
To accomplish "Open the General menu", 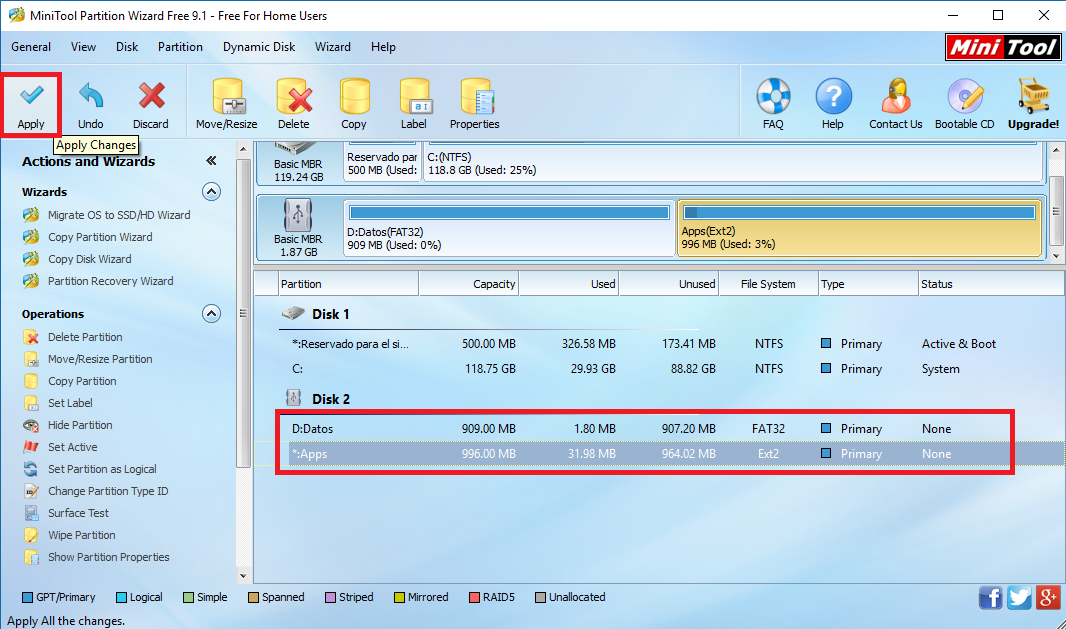I will 31,47.
